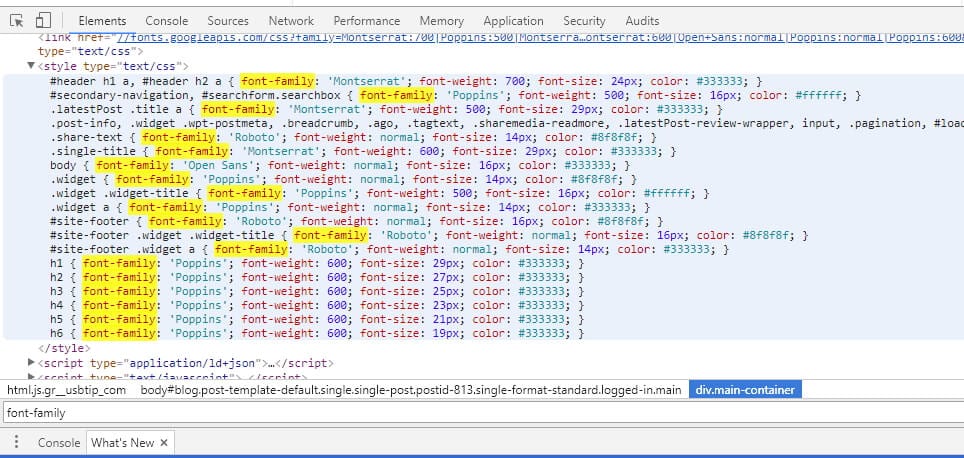Open the Application tab
This screenshot has height=458, width=964.
(513, 21)
